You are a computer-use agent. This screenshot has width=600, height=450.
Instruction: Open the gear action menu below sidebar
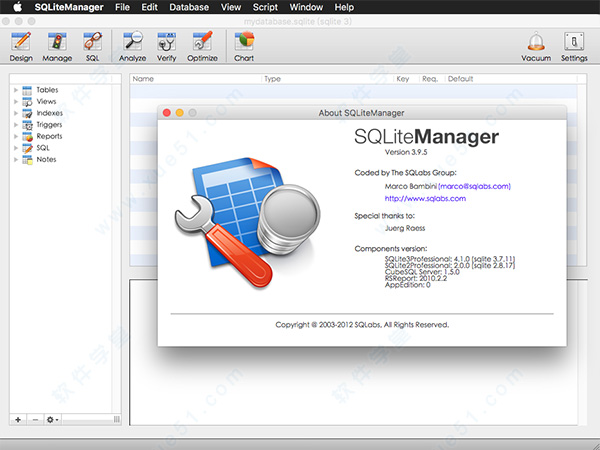point(52,420)
